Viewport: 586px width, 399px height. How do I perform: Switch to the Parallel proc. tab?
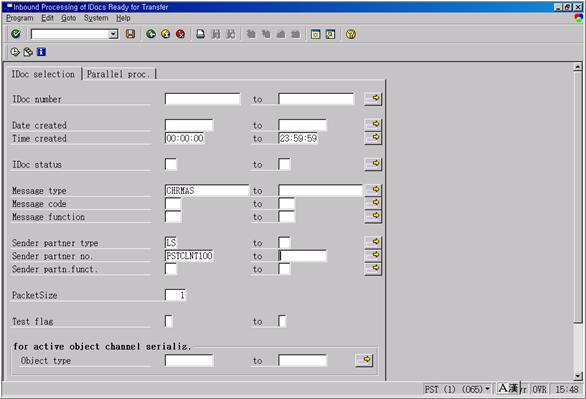(x=118, y=74)
